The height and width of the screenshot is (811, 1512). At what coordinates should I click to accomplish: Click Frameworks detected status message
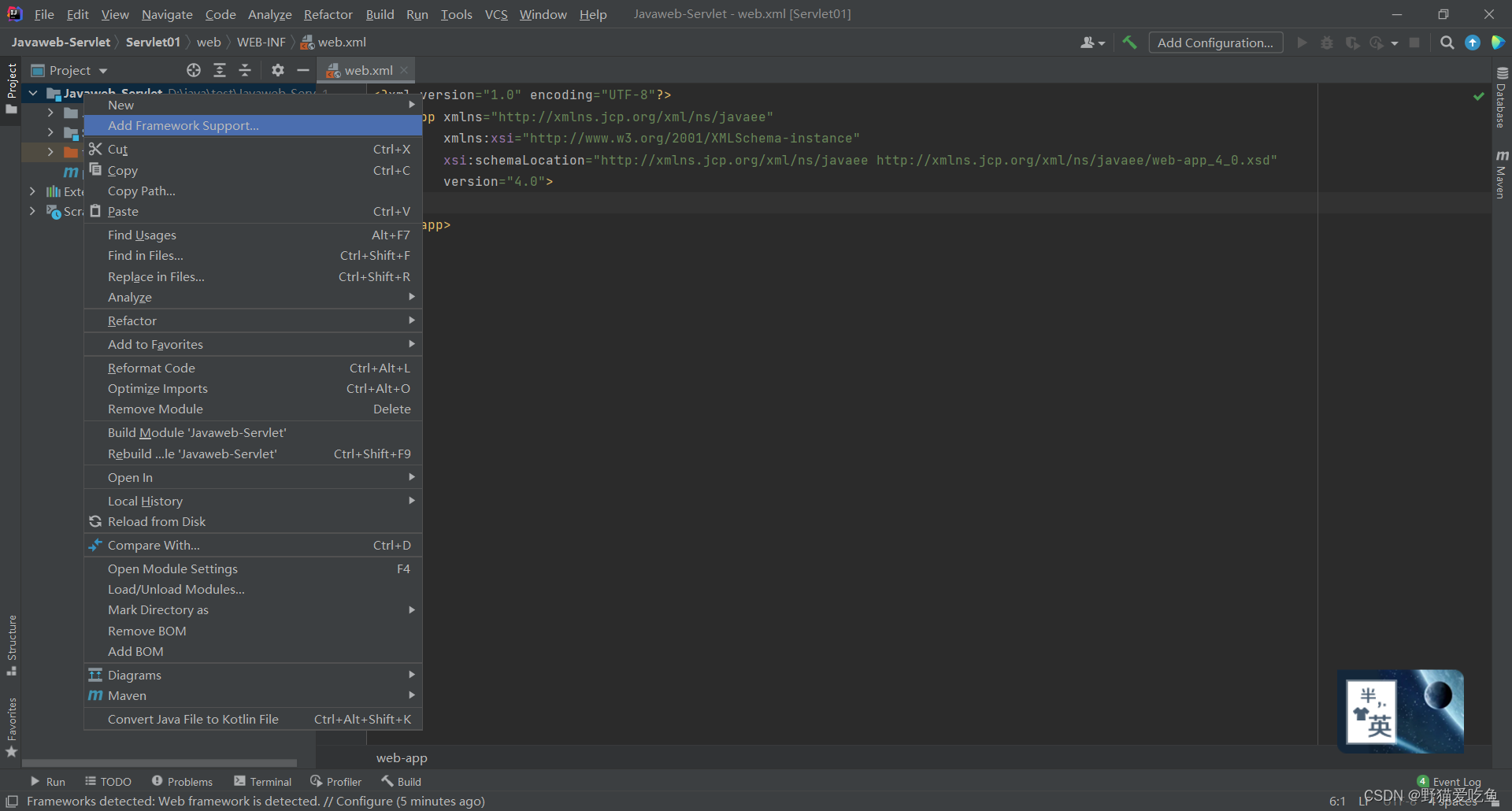click(x=256, y=801)
